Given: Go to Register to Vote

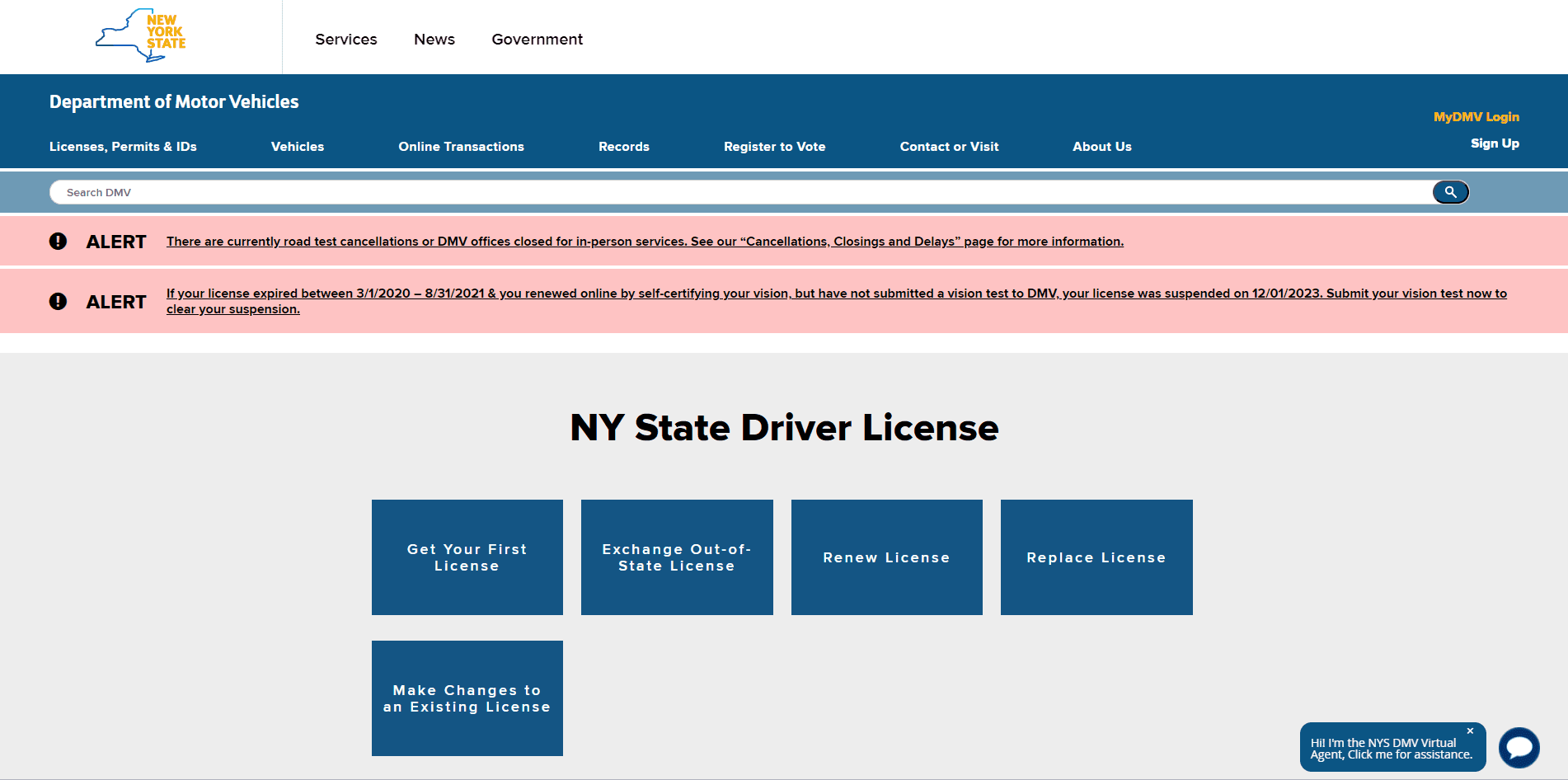Looking at the screenshot, I should coord(774,146).
